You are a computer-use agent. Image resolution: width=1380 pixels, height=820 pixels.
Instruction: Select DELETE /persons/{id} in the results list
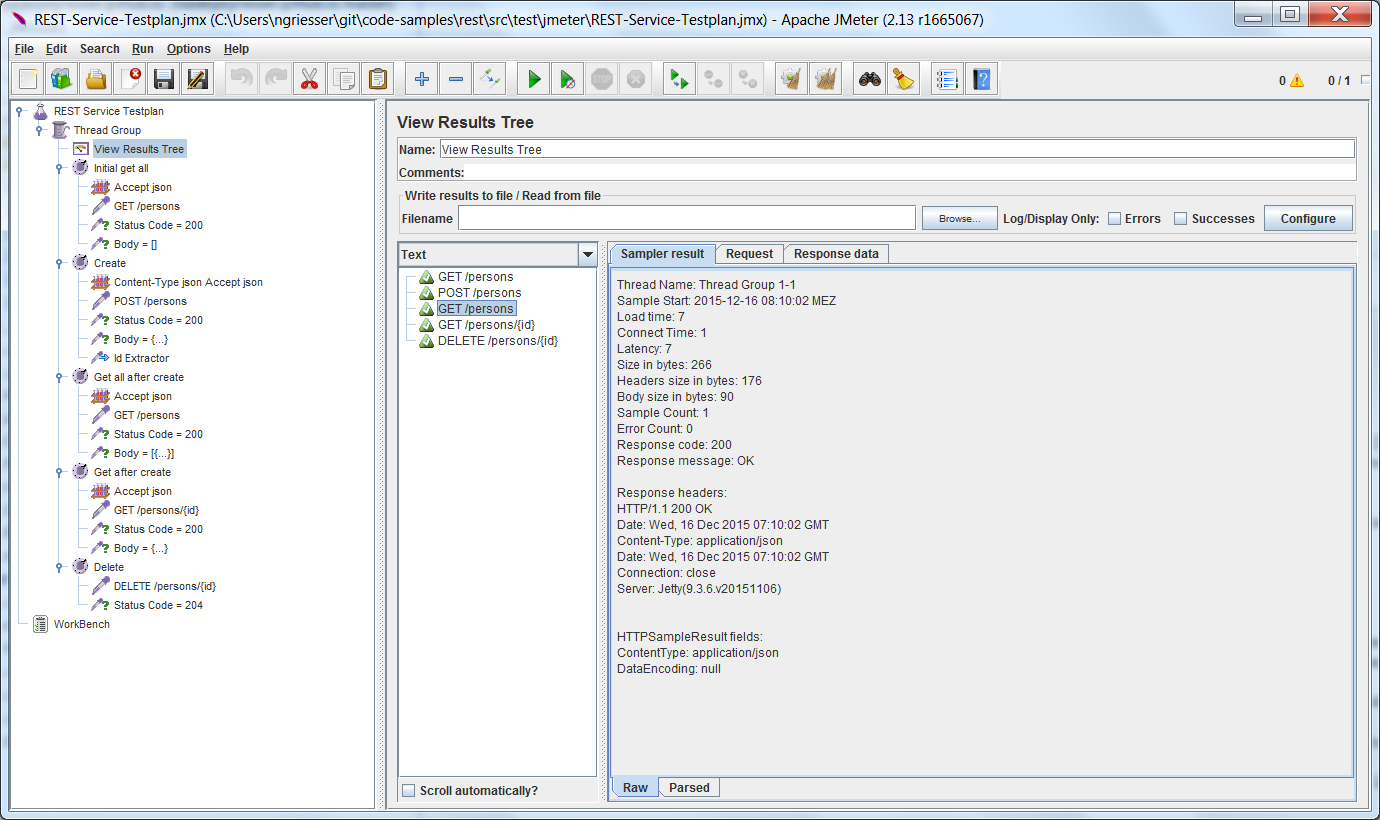pyautogui.click(x=497, y=341)
